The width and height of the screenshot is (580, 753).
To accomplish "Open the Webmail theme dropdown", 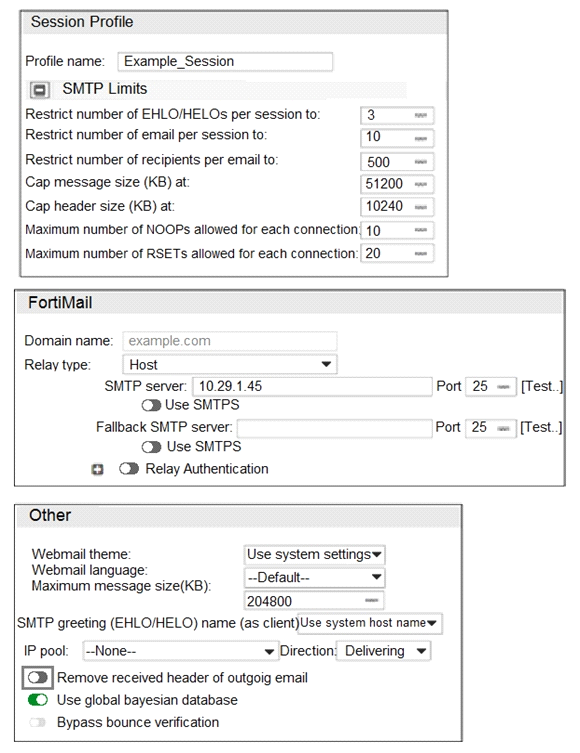I will coord(314,554).
